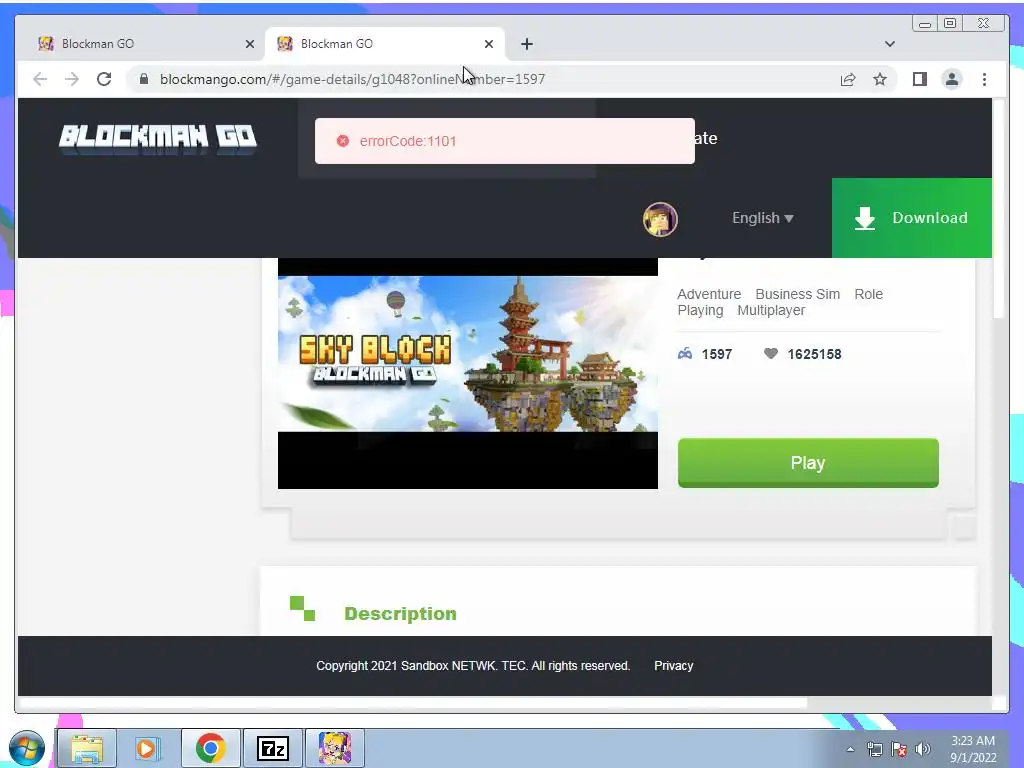This screenshot has height=768, width=1024.
Task: Reload the Blockman GO page
Action: pos(104,79)
